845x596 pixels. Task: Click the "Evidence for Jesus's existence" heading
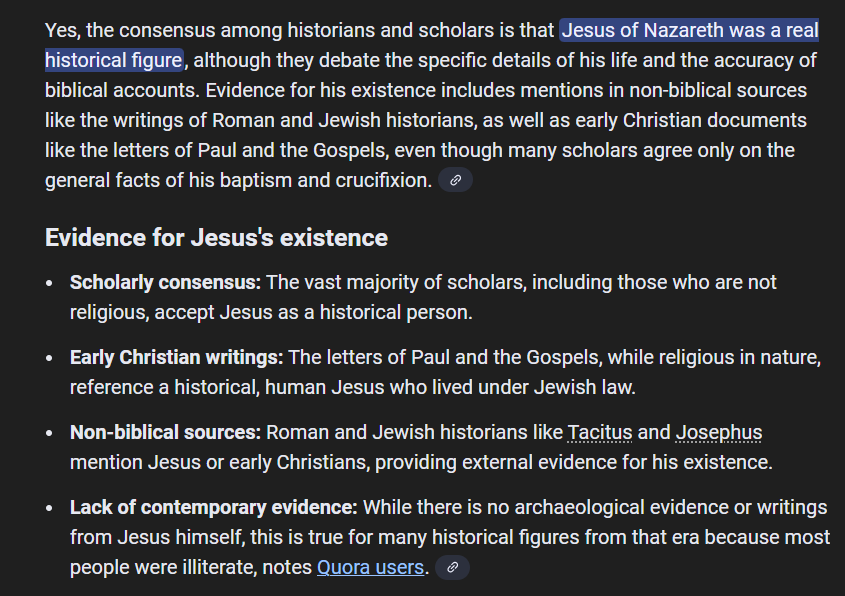[x=216, y=238]
